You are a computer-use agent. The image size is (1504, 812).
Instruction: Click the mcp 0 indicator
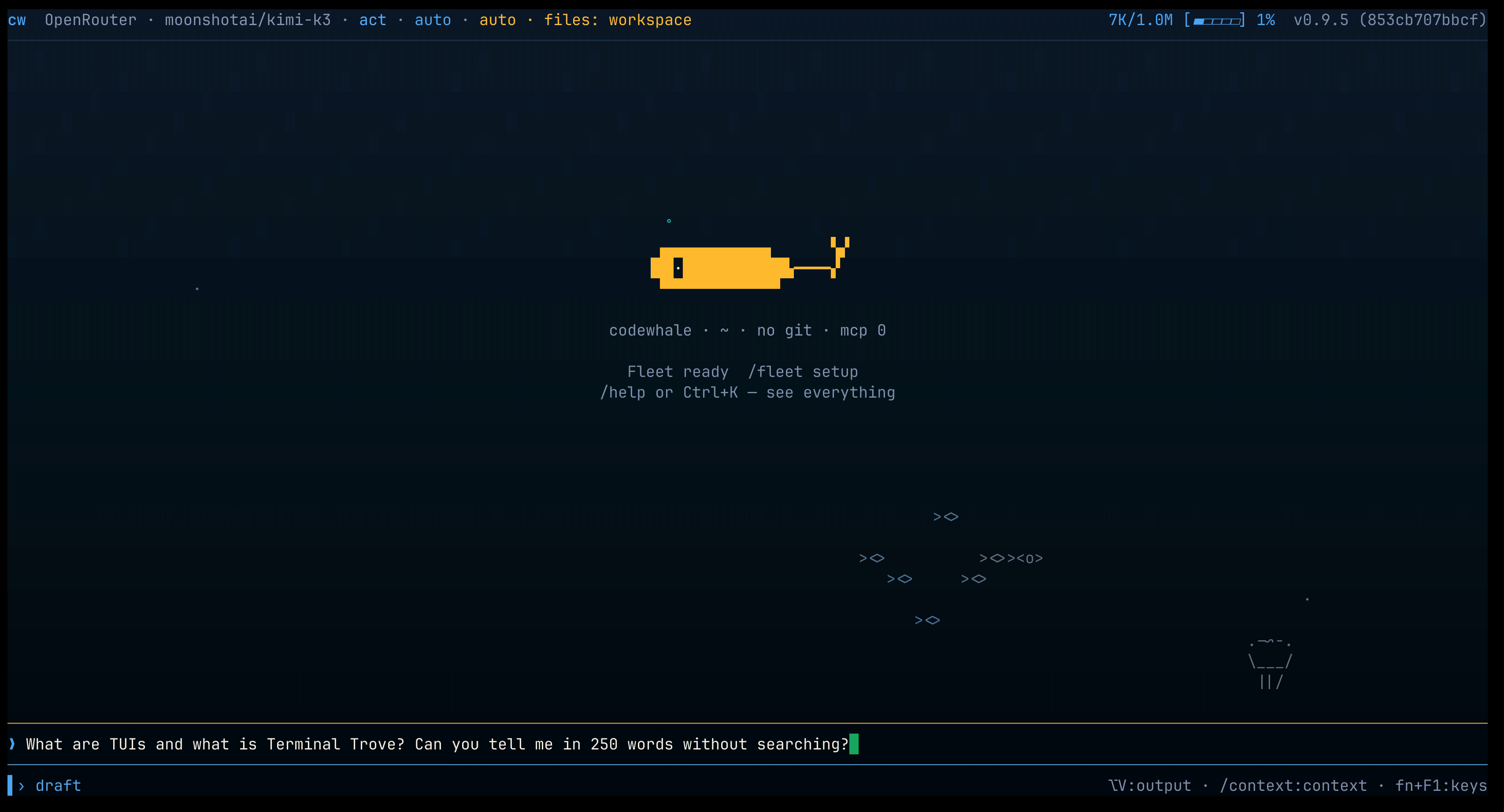tap(863, 331)
